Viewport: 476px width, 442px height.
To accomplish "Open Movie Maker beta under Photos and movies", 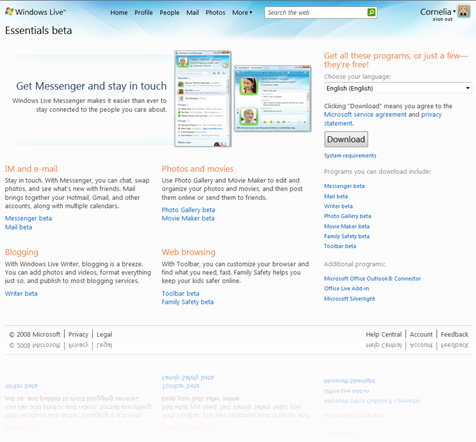I will pyautogui.click(x=188, y=218).
